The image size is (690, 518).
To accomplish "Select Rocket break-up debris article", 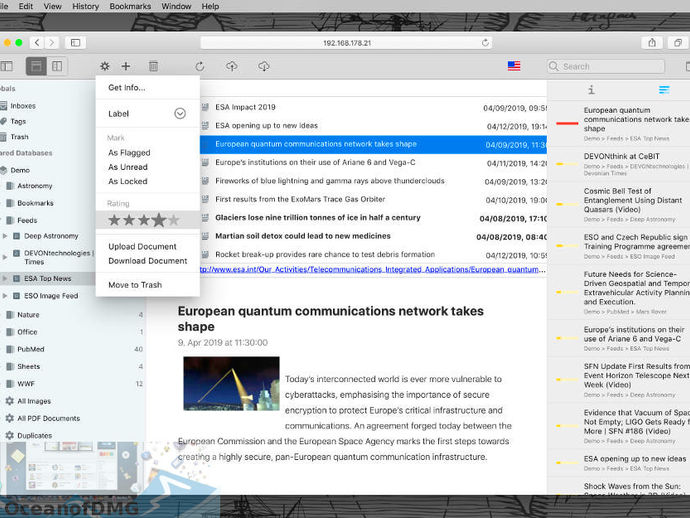I will click(x=373, y=255).
